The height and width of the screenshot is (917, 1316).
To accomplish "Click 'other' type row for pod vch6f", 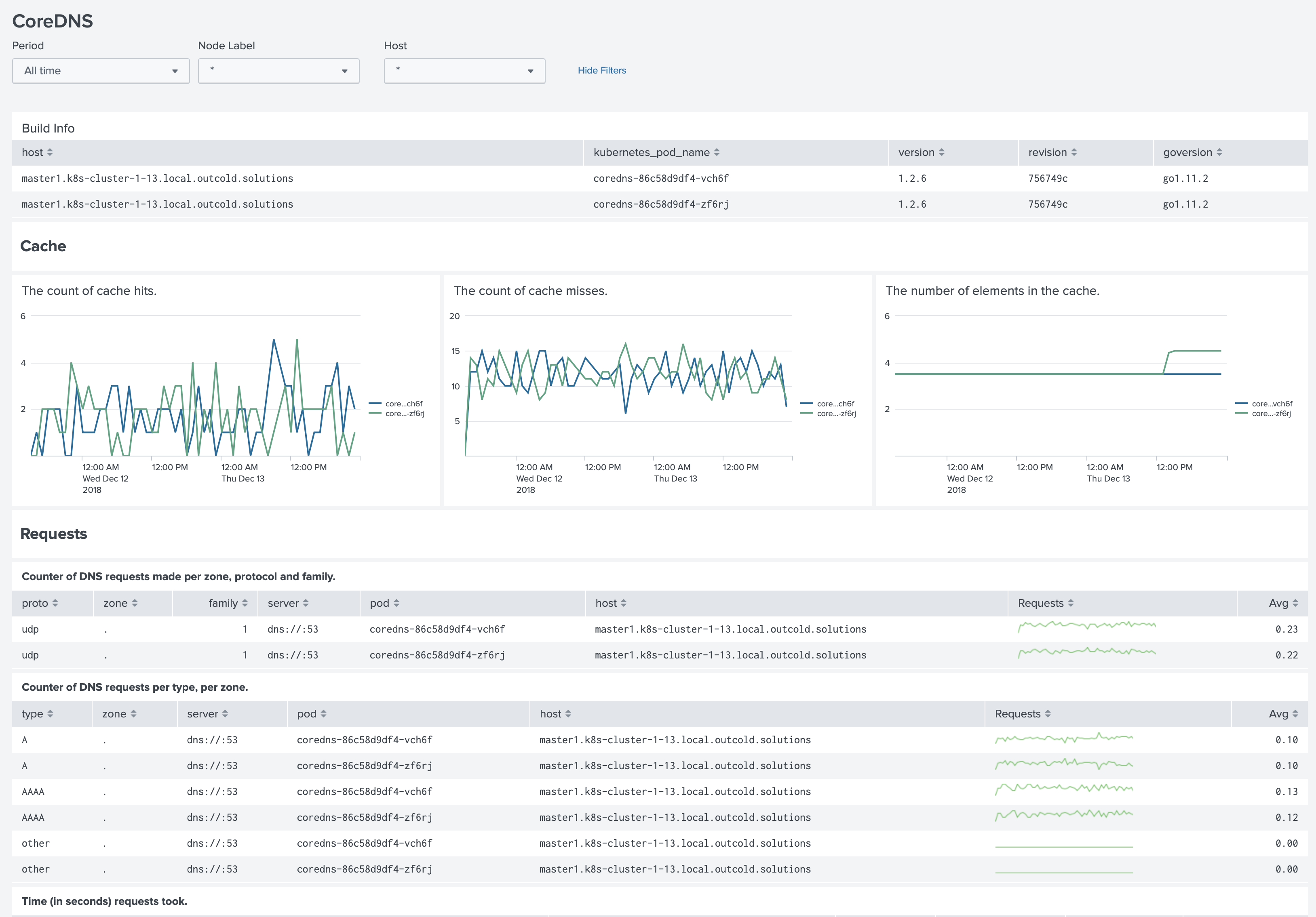I will (x=660, y=844).
